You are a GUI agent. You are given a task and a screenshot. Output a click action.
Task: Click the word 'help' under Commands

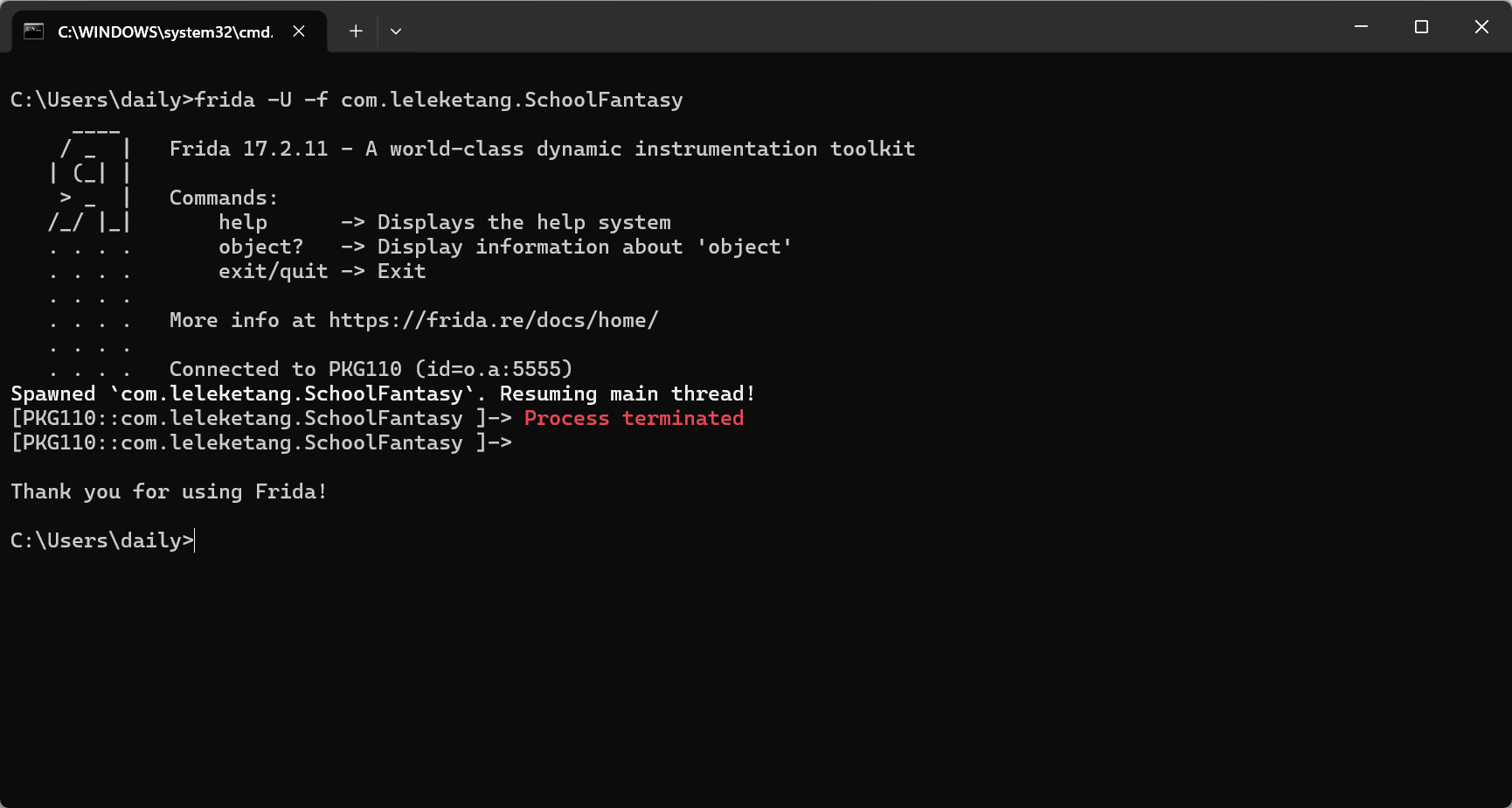[243, 223]
